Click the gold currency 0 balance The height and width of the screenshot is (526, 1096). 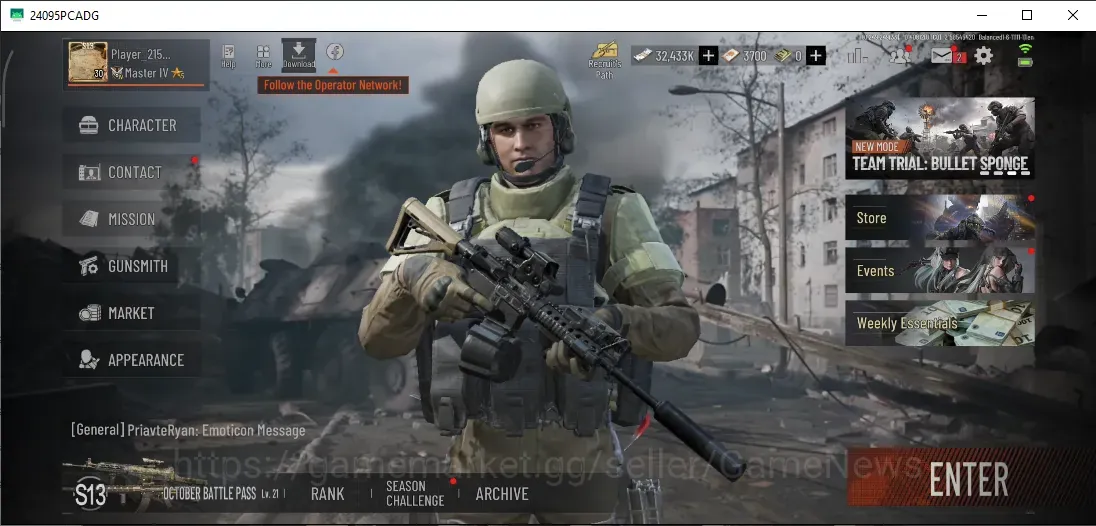[789, 56]
